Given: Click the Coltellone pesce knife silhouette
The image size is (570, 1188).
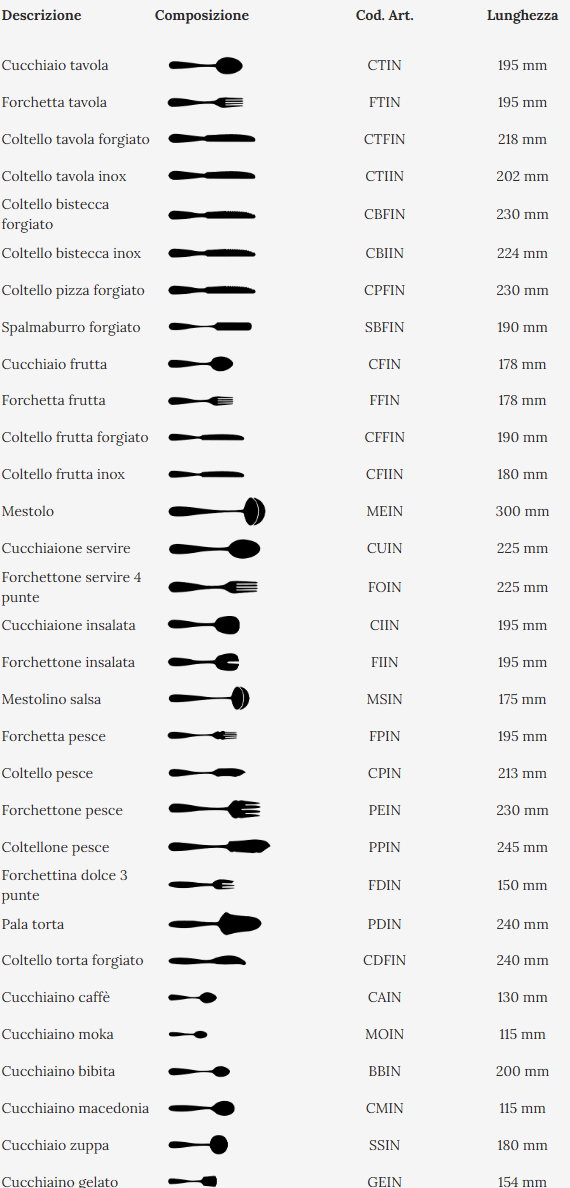Looking at the screenshot, I should pyautogui.click(x=219, y=846).
